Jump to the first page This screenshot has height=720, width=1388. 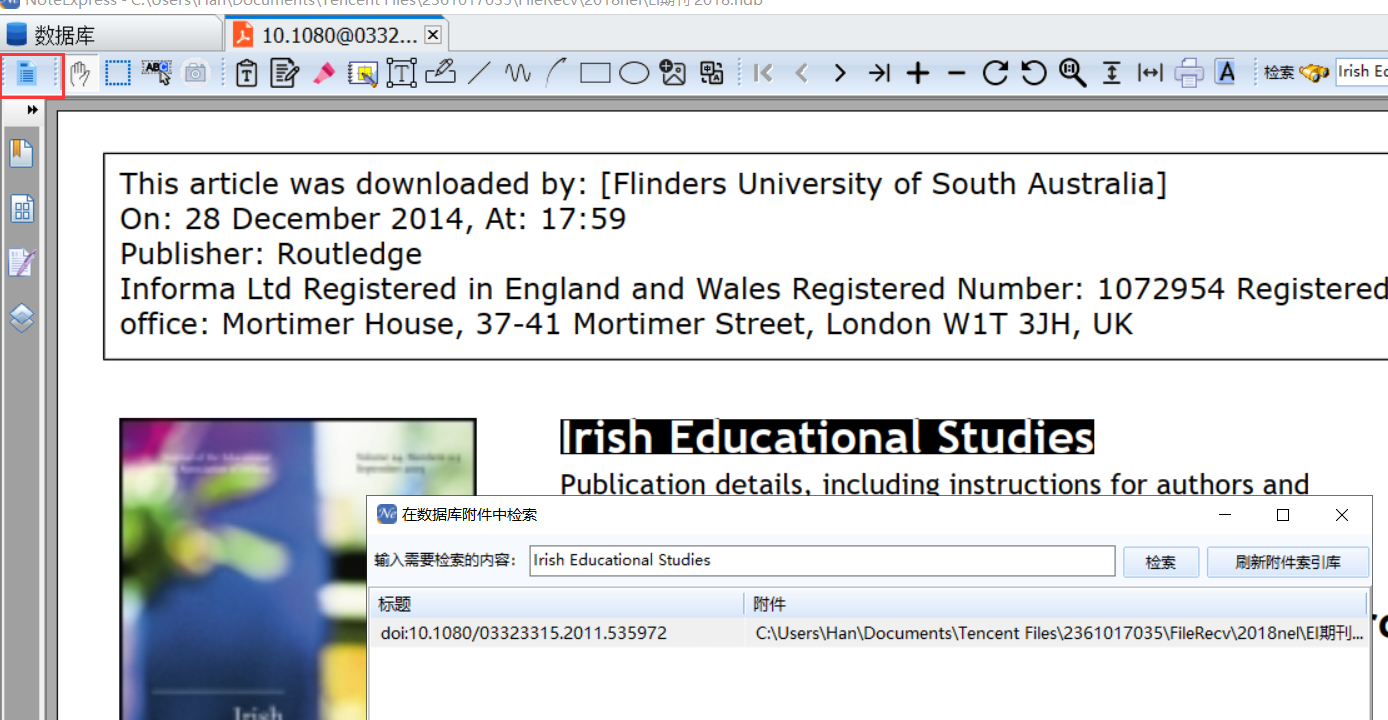click(764, 73)
